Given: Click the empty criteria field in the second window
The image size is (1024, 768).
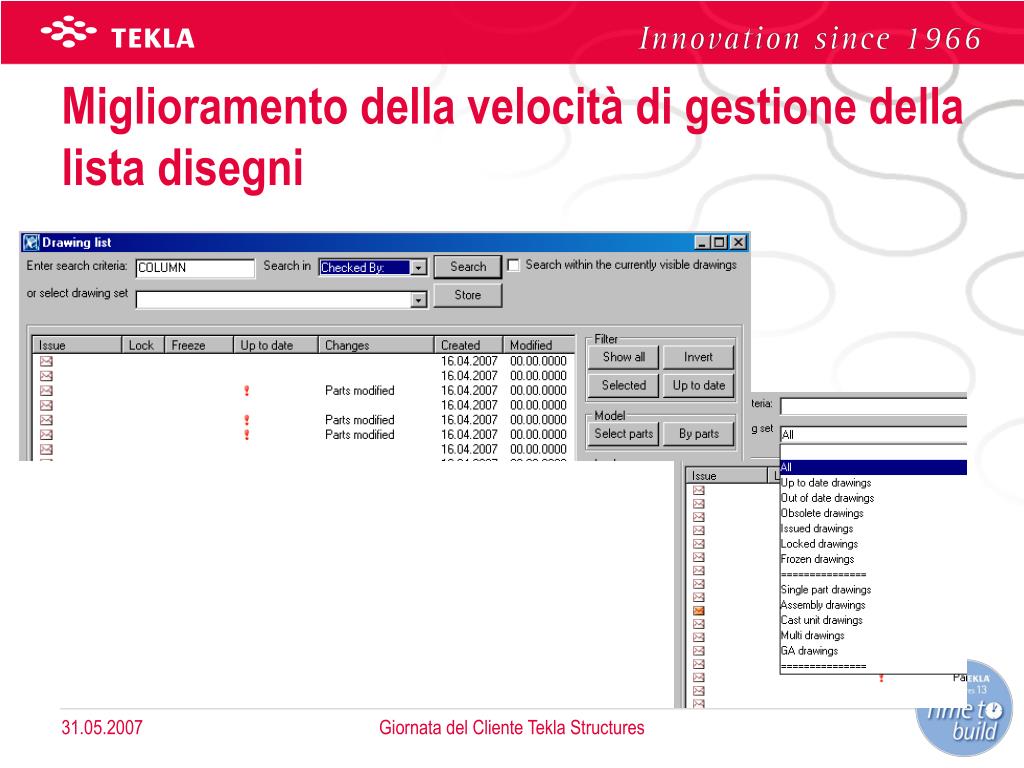Looking at the screenshot, I should tap(873, 406).
